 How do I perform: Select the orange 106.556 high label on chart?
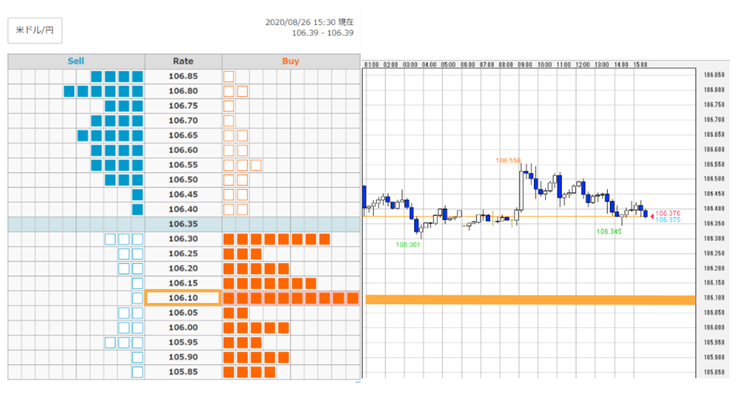coord(508,161)
